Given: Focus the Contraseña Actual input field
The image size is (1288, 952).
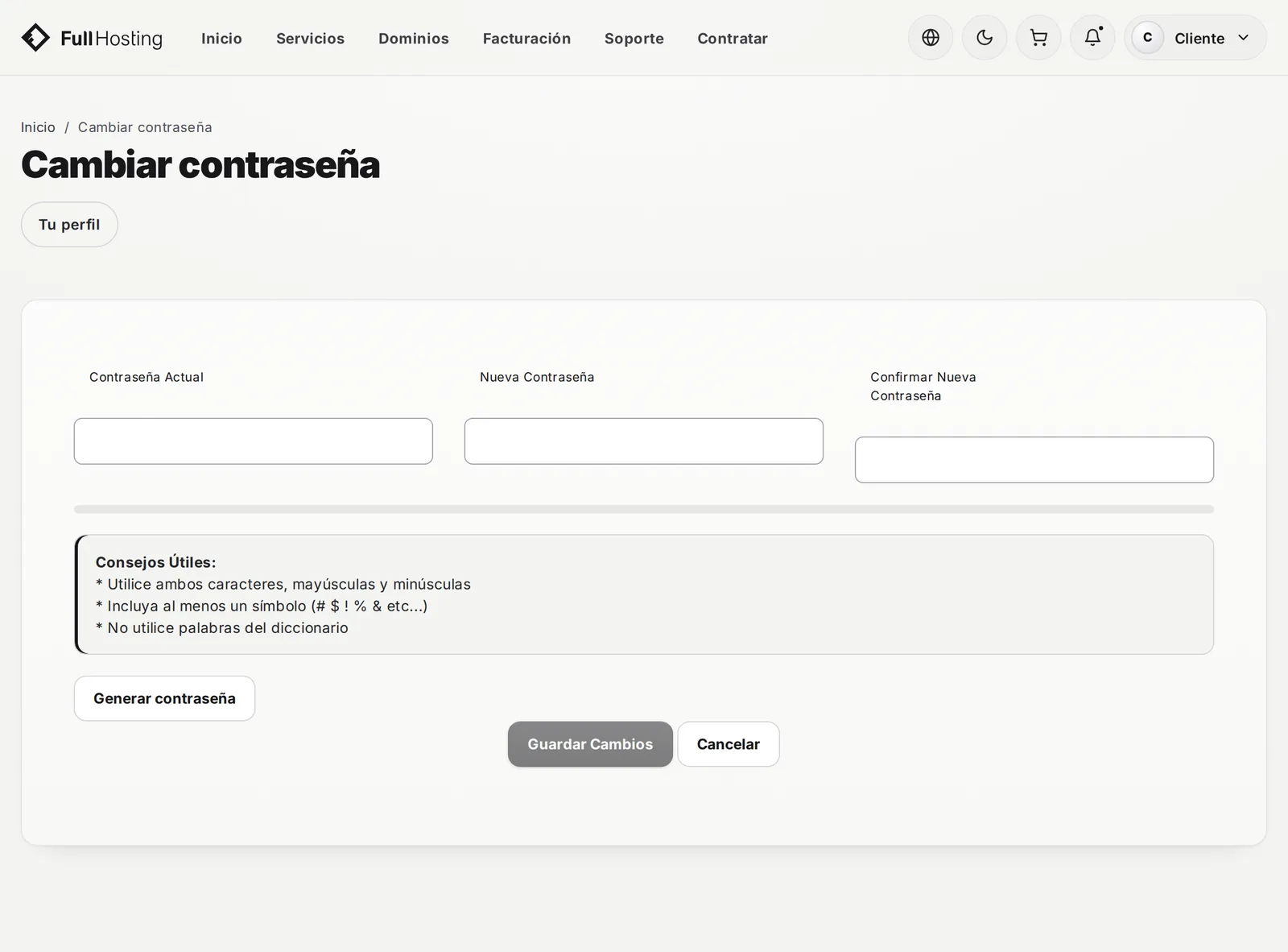Looking at the screenshot, I should [x=254, y=441].
